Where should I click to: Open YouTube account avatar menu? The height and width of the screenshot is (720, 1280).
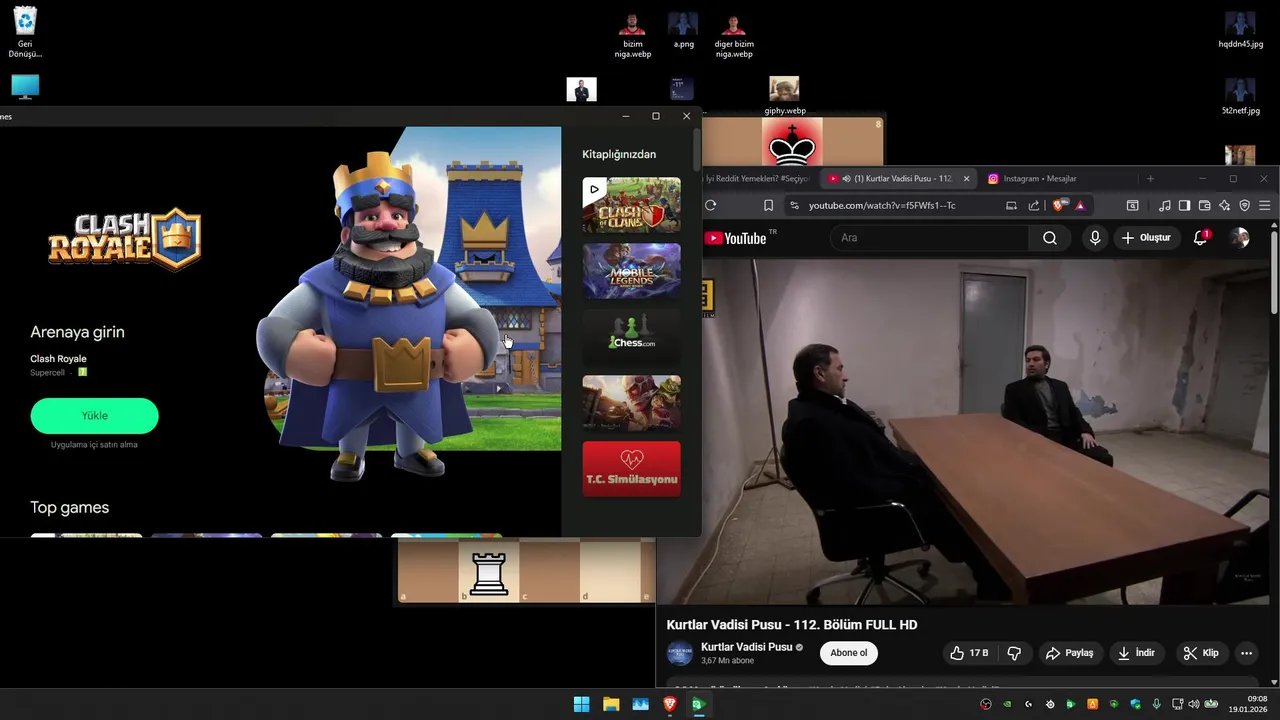point(1240,238)
